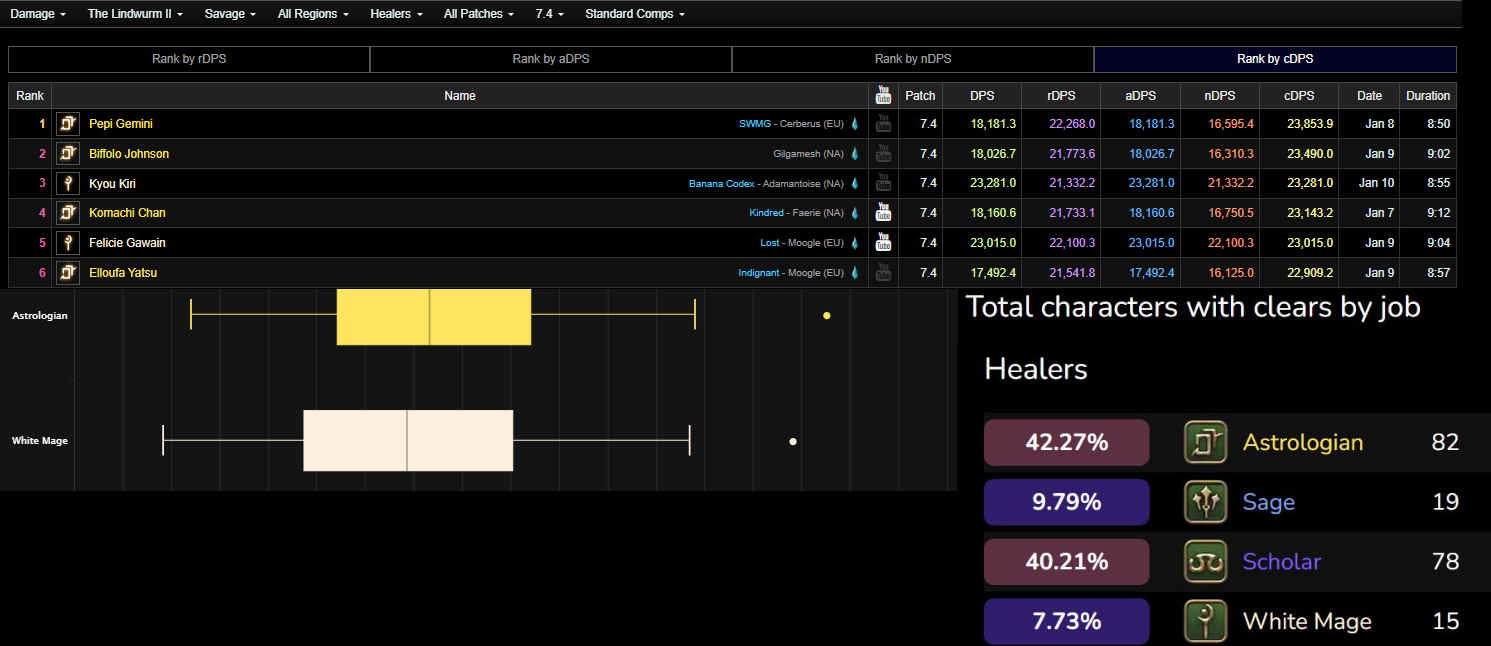Click the YouTube column header icon
The width and height of the screenshot is (1491, 646).
point(883,95)
